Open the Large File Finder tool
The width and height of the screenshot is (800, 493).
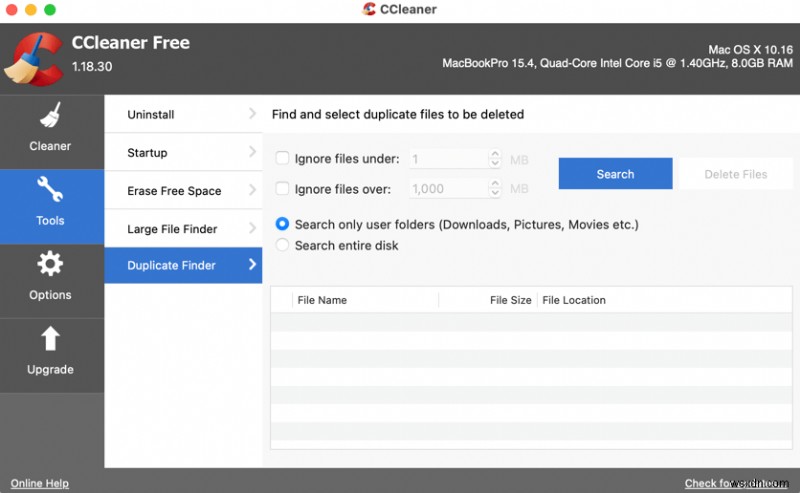pos(183,228)
